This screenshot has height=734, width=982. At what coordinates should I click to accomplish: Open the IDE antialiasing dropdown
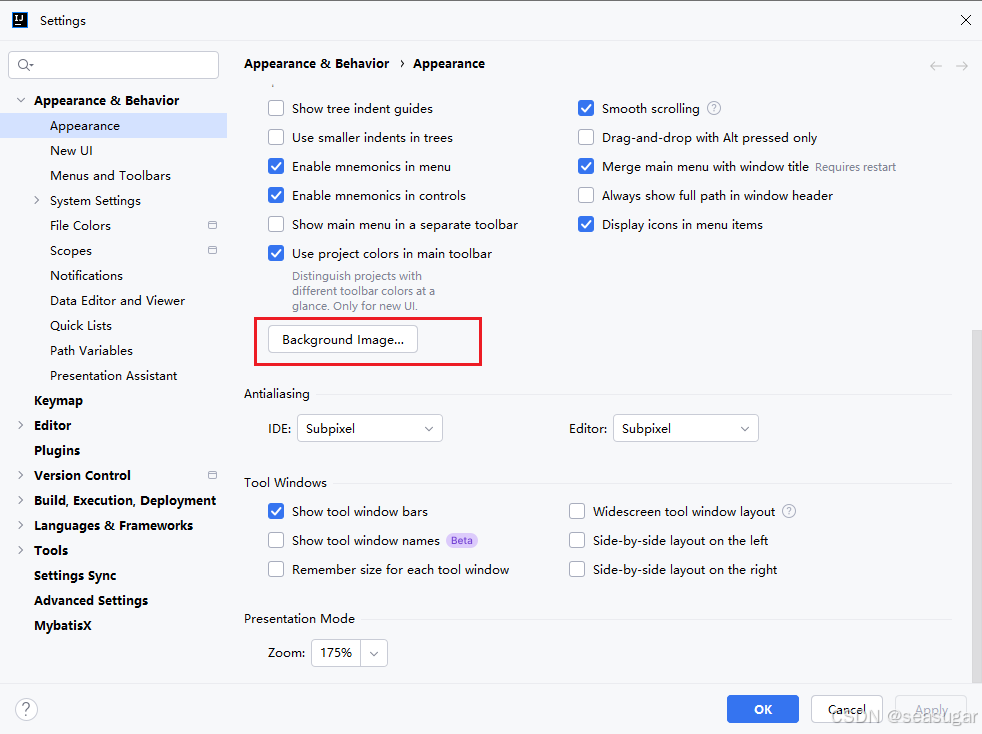point(370,428)
